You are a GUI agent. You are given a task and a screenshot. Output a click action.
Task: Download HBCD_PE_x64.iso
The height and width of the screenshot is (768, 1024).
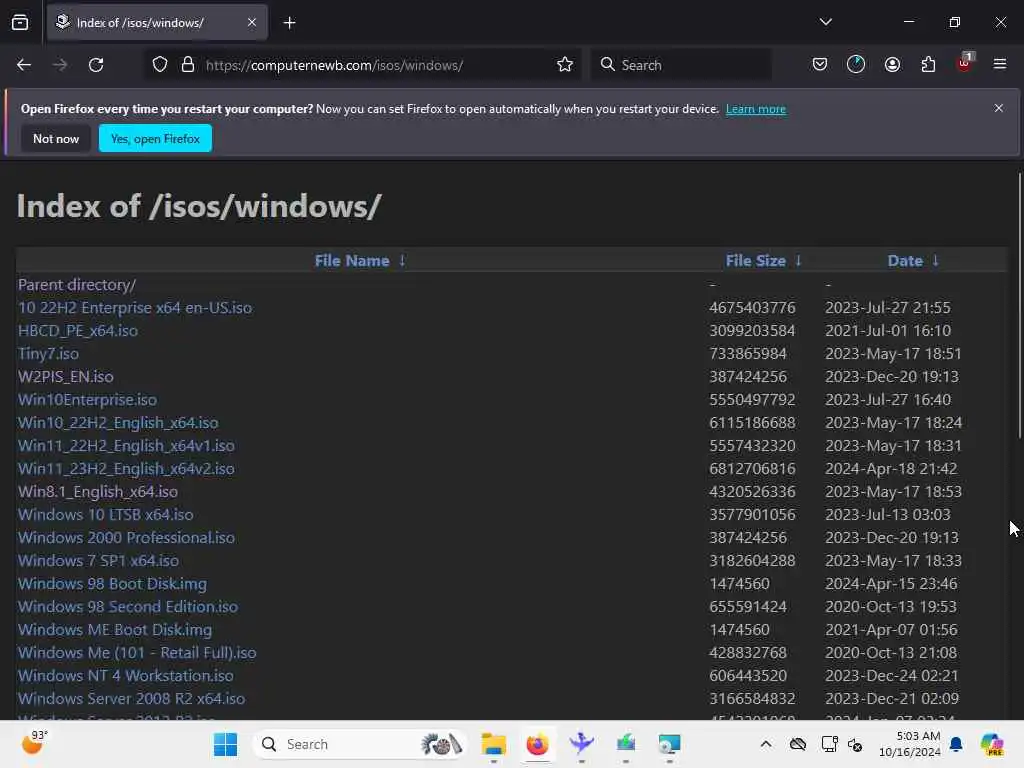(x=78, y=330)
